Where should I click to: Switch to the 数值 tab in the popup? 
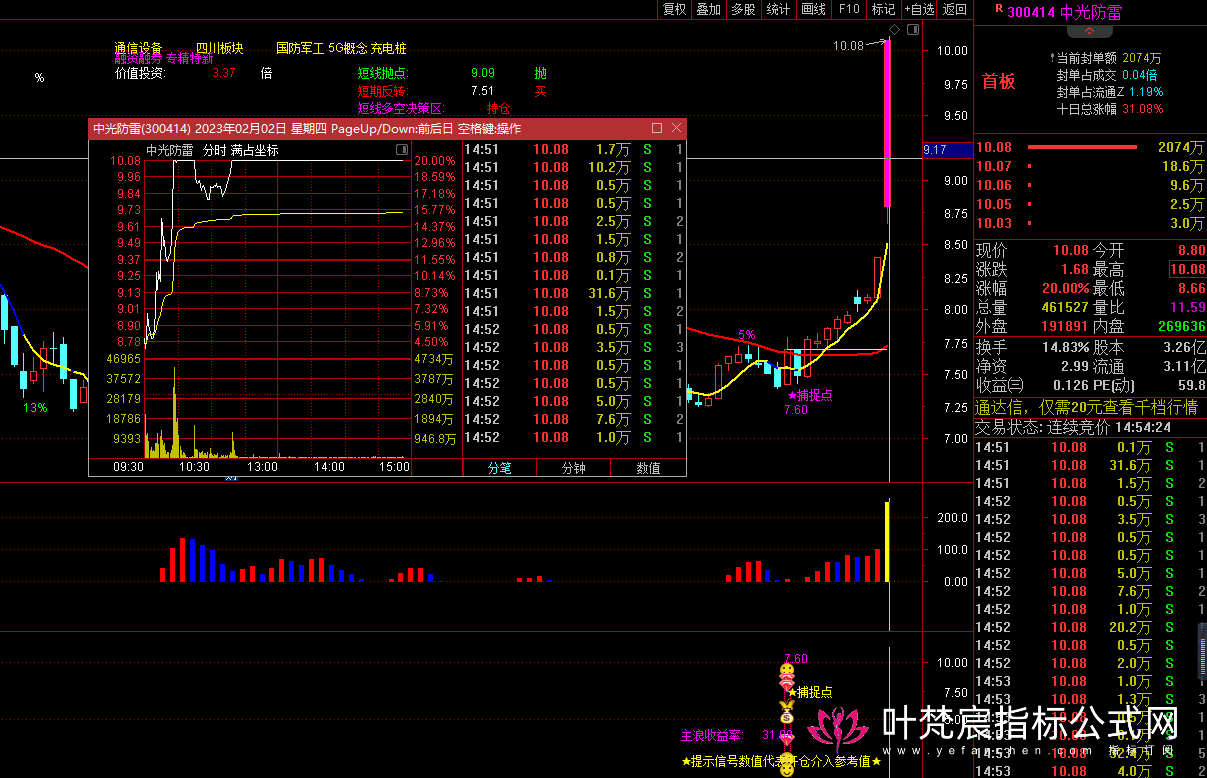(x=648, y=467)
